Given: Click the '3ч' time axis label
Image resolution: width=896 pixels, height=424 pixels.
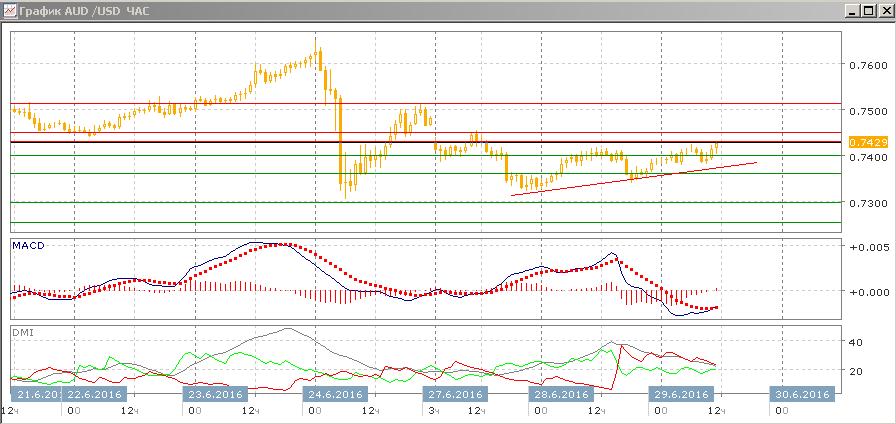Looking at the screenshot, I should coord(434,411).
